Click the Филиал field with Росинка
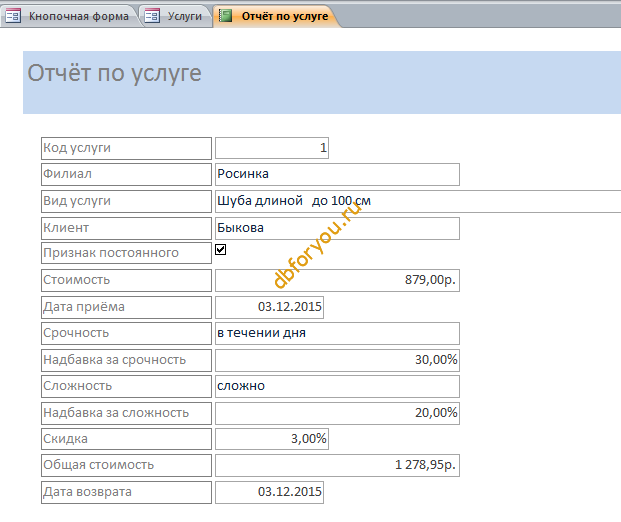The width and height of the screenshot is (621, 522). pos(337,174)
